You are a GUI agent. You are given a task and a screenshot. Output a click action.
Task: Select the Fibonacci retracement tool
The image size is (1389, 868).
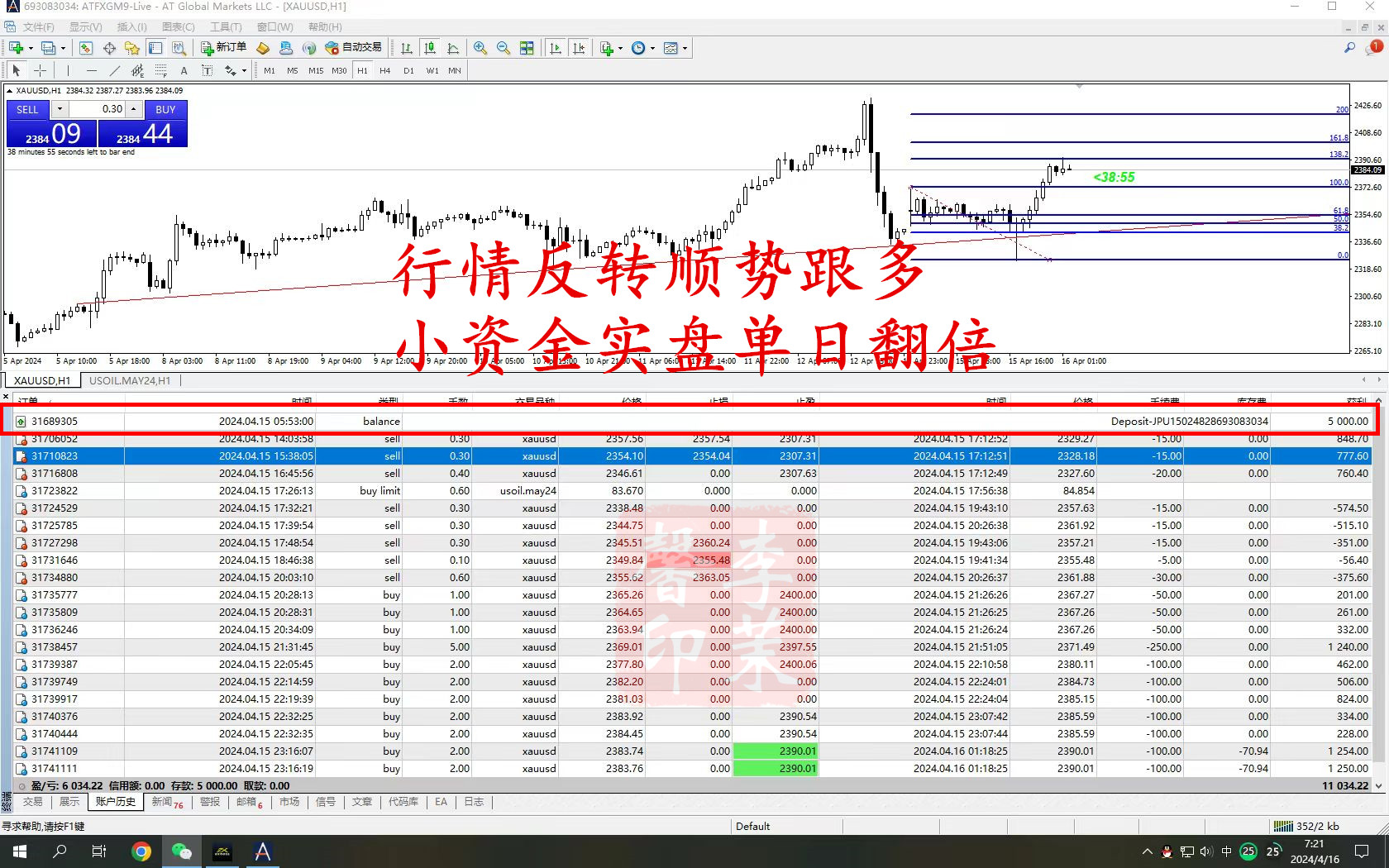click(160, 70)
